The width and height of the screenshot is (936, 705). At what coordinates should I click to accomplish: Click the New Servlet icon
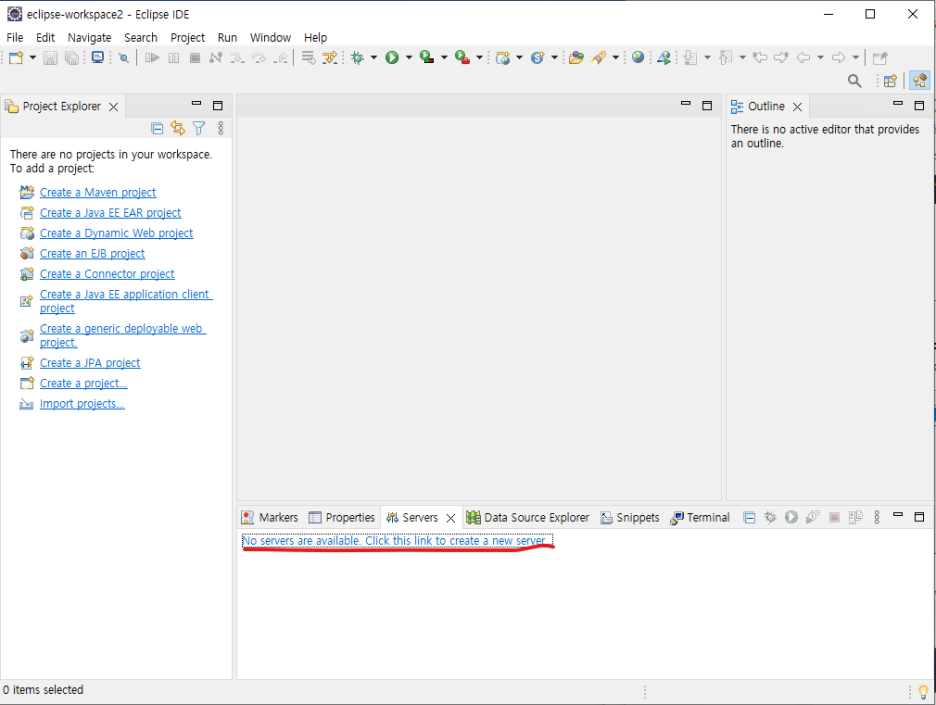538,58
